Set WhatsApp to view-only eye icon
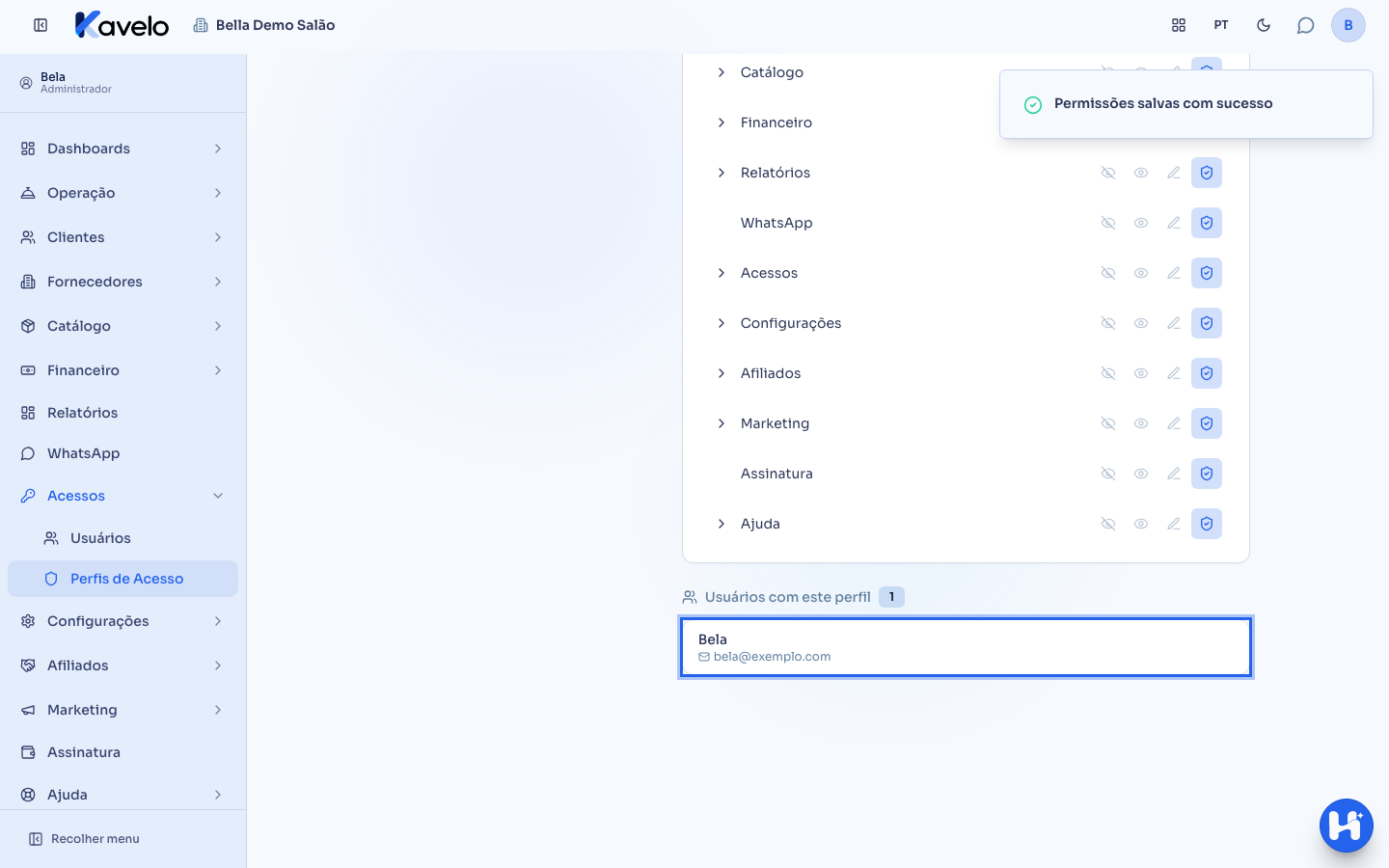Screen dimensions: 1389x868 pos(1141,223)
